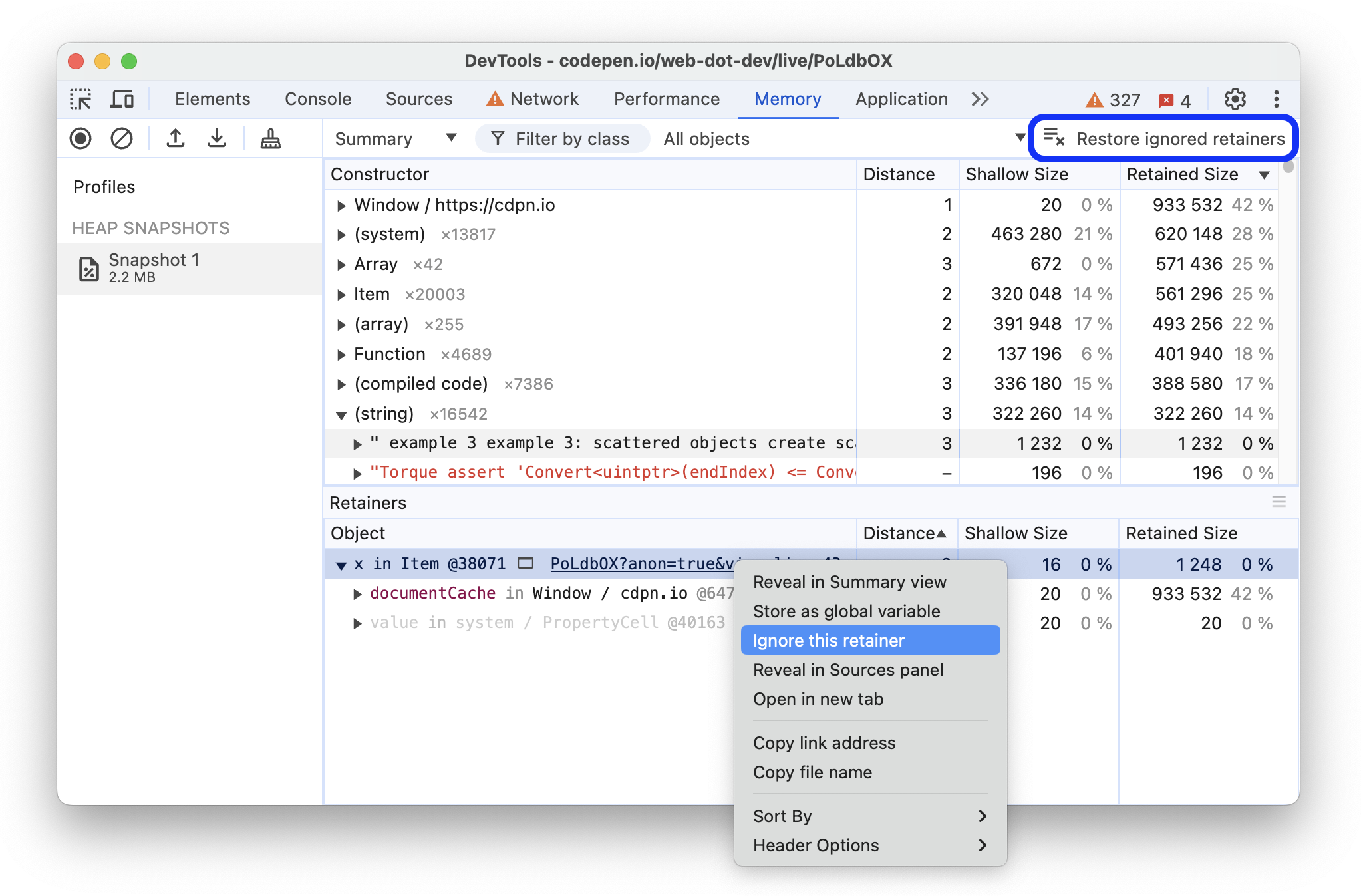This screenshot has height=896, width=1361.
Task: Click the record heap snapshot icon
Action: 80,138
